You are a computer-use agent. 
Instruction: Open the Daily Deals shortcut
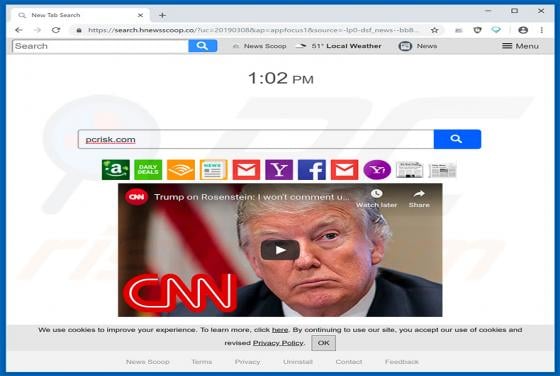[x=148, y=170]
